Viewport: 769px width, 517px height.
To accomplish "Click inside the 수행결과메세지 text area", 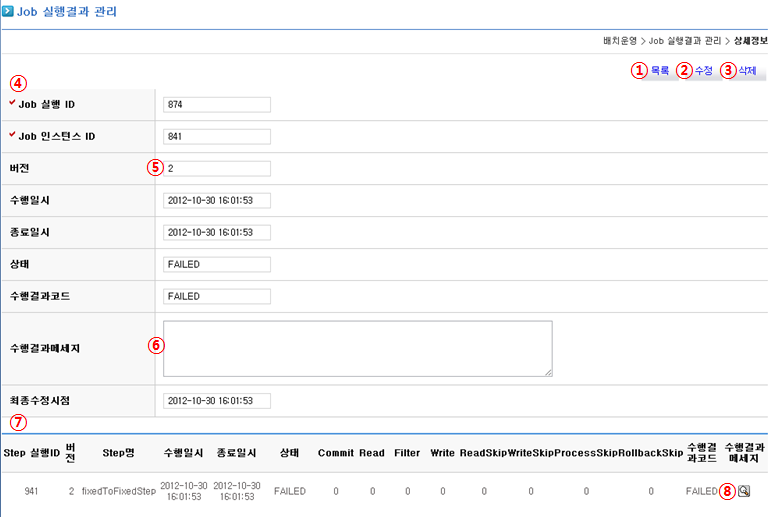I will [357, 348].
